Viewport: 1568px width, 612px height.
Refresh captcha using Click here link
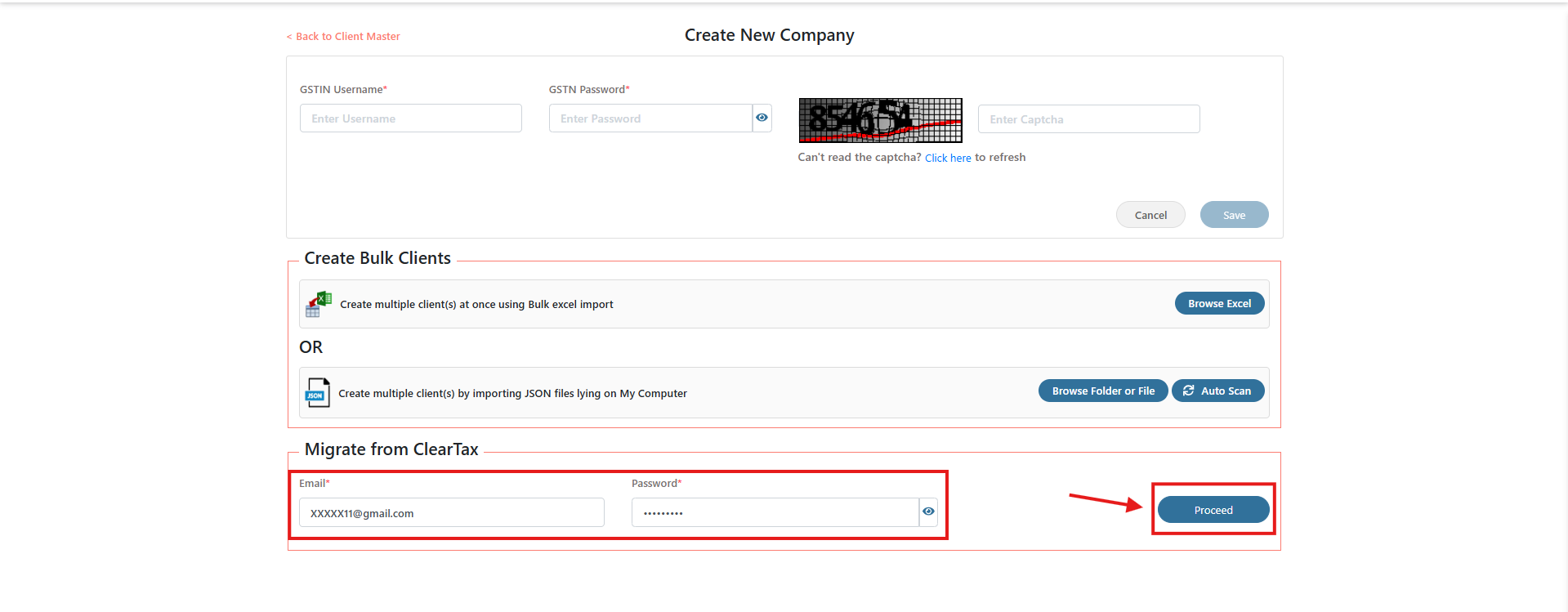click(948, 158)
